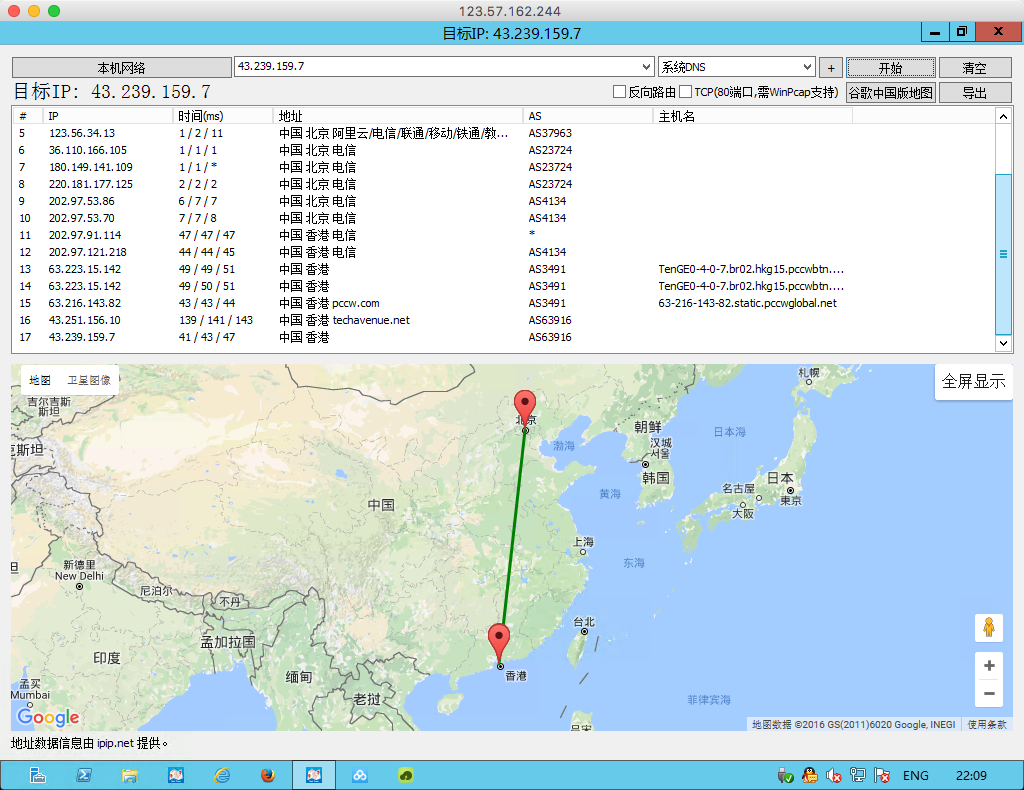1024x790 pixels.
Task: Switch to 卫星图像 satellite view
Action: pyautogui.click(x=89, y=380)
